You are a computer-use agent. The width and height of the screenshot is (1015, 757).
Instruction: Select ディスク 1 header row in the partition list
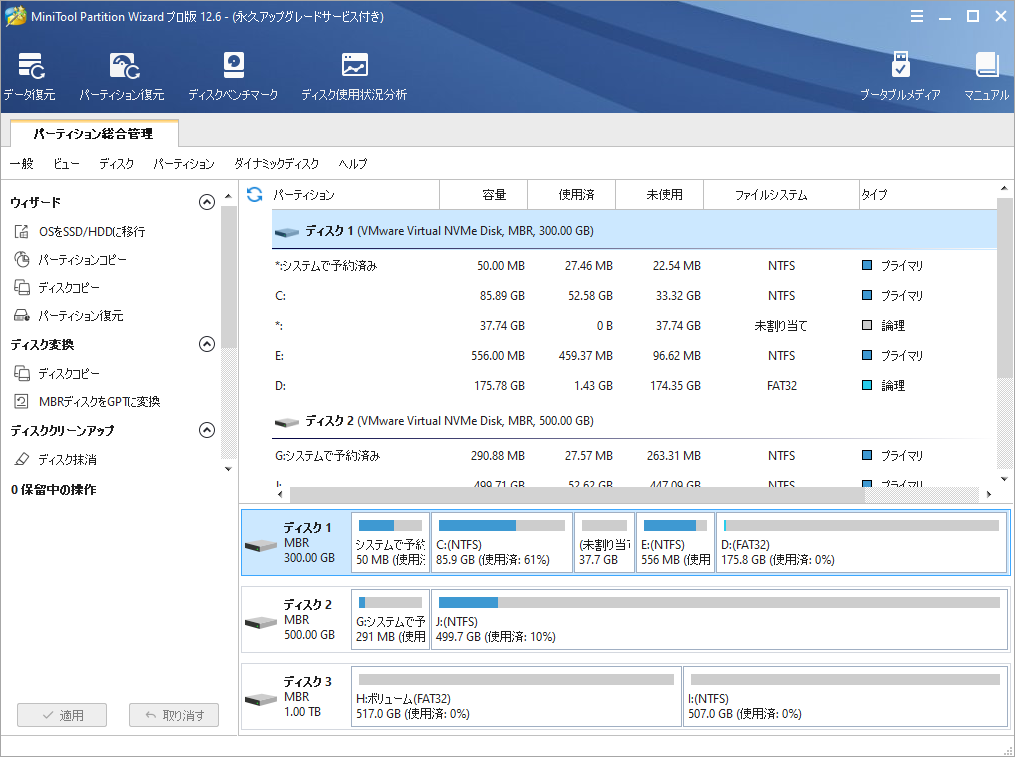(634, 231)
